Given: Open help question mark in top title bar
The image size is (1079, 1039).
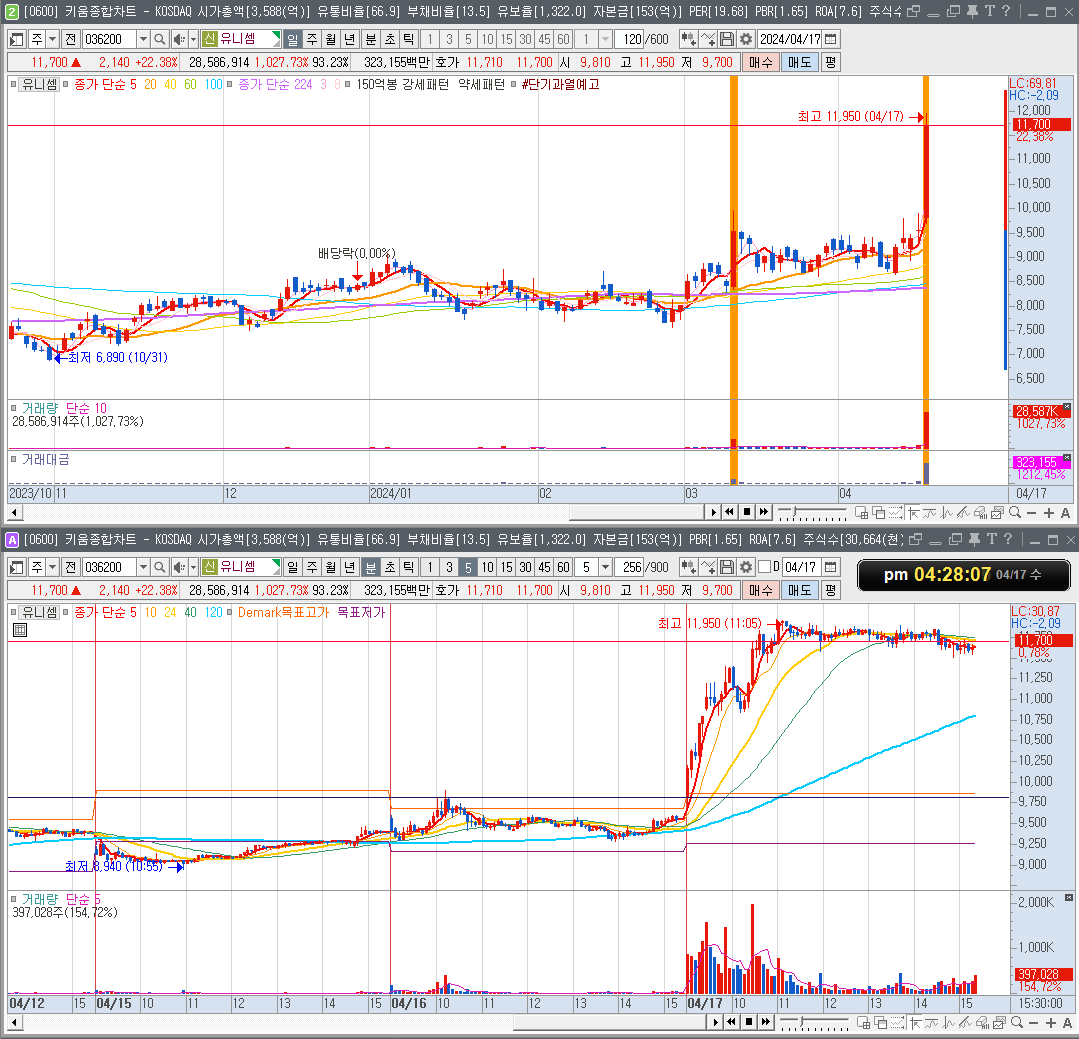Looking at the screenshot, I should pyautogui.click(x=1005, y=11).
